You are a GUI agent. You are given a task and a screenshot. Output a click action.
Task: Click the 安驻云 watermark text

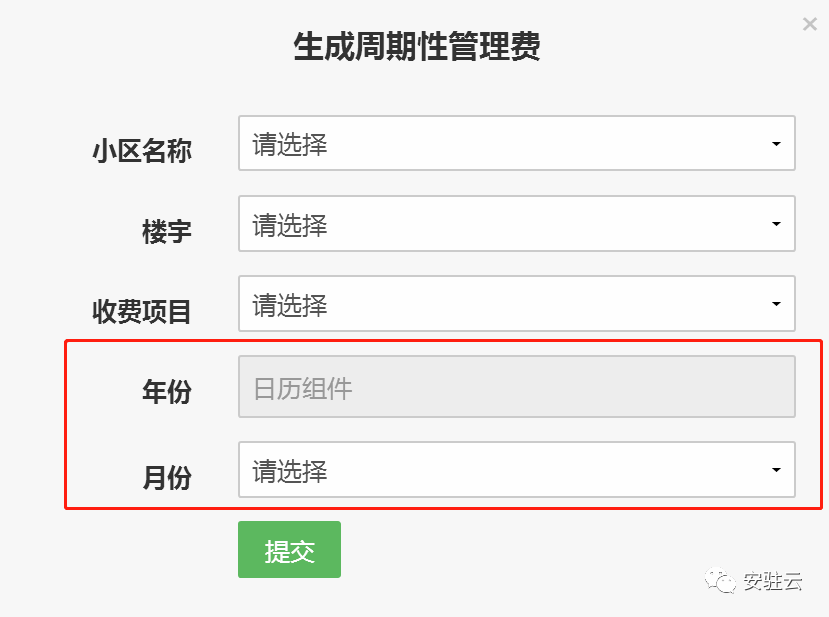(772, 581)
